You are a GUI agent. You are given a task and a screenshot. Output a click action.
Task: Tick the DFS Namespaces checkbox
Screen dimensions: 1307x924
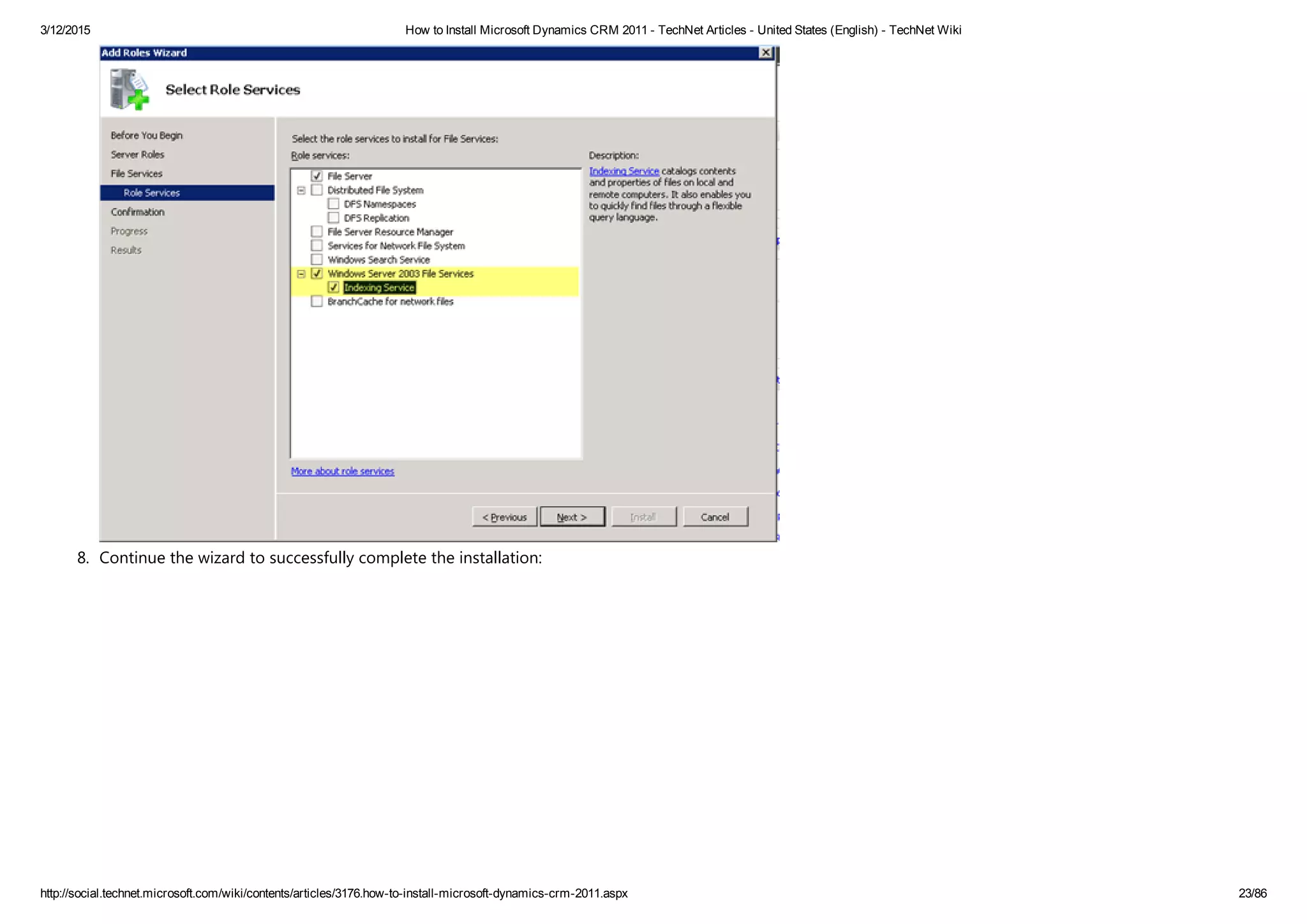point(333,204)
